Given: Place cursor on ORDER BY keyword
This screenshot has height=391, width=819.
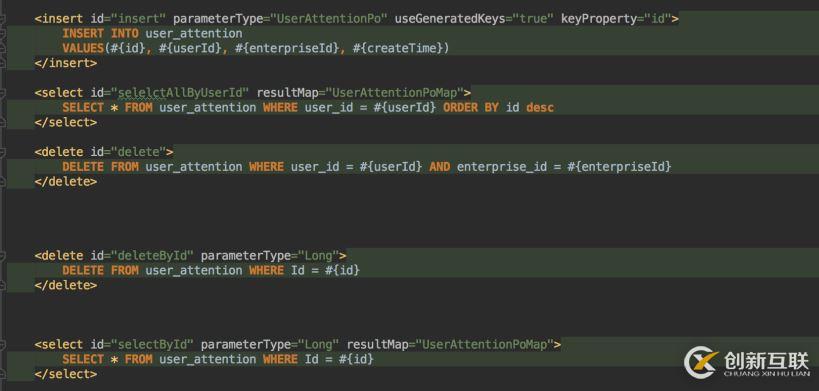Looking at the screenshot, I should (x=471, y=108).
